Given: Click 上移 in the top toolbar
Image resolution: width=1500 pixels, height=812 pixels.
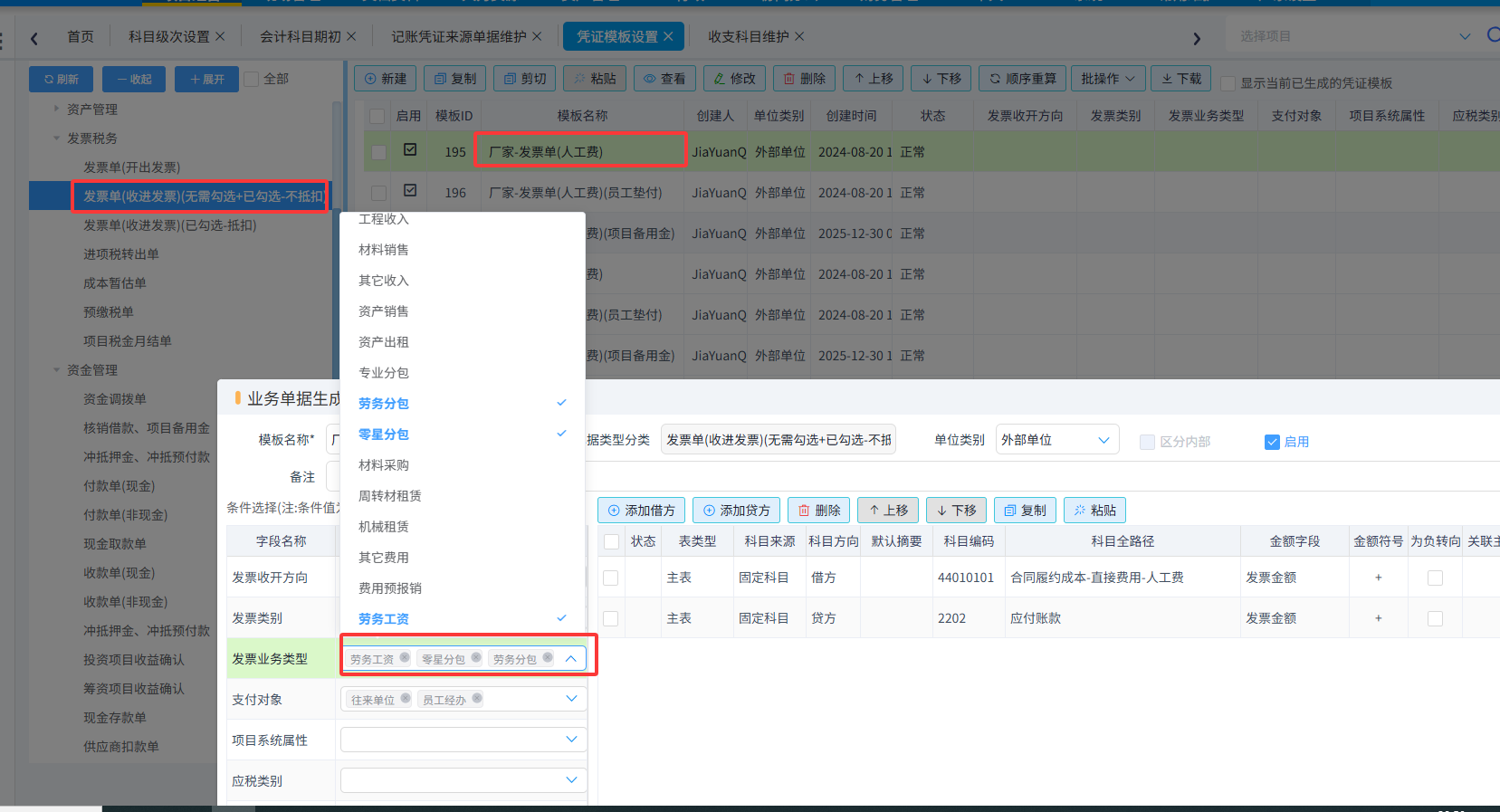Looking at the screenshot, I should [874, 79].
